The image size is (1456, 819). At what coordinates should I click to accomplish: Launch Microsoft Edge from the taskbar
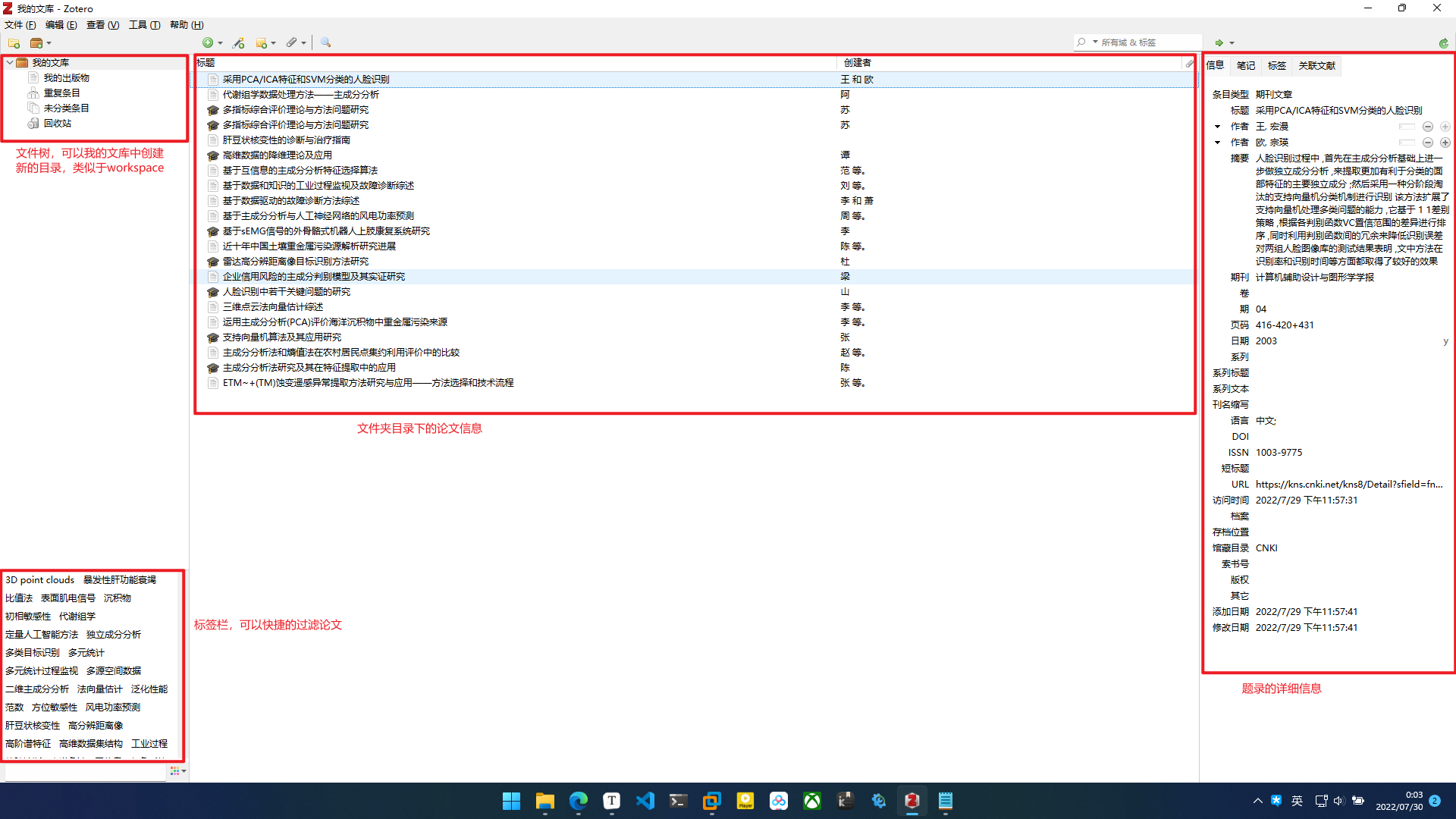tap(578, 801)
